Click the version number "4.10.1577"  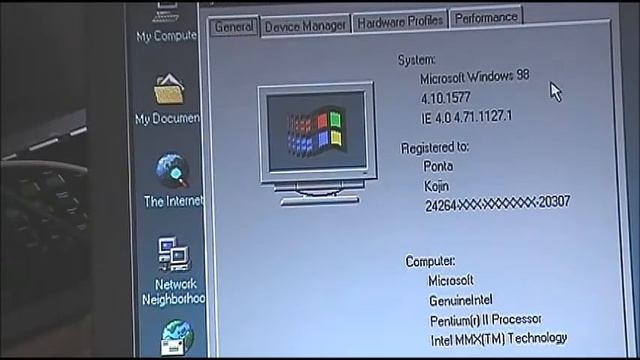(446, 98)
